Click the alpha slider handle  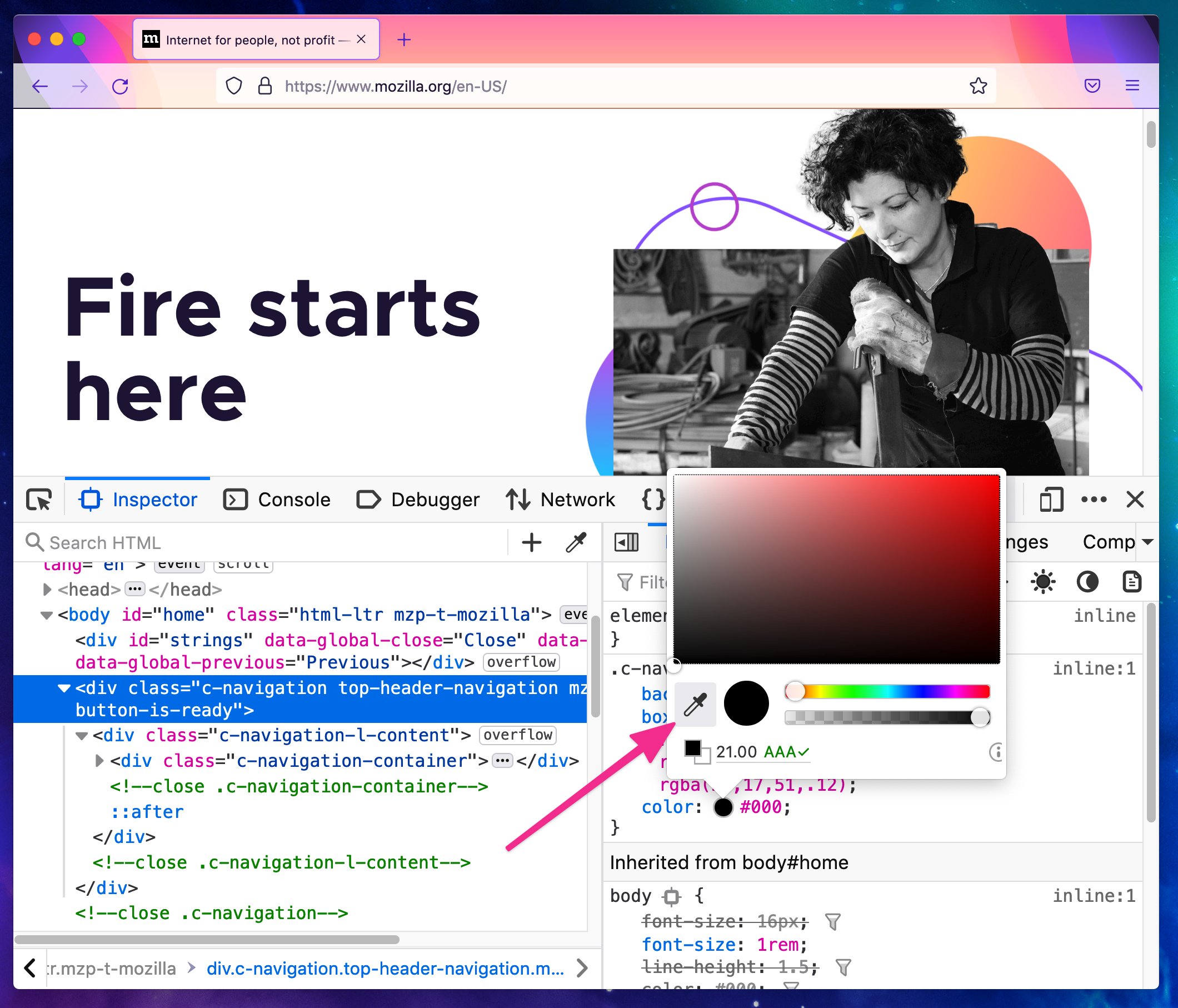[980, 717]
